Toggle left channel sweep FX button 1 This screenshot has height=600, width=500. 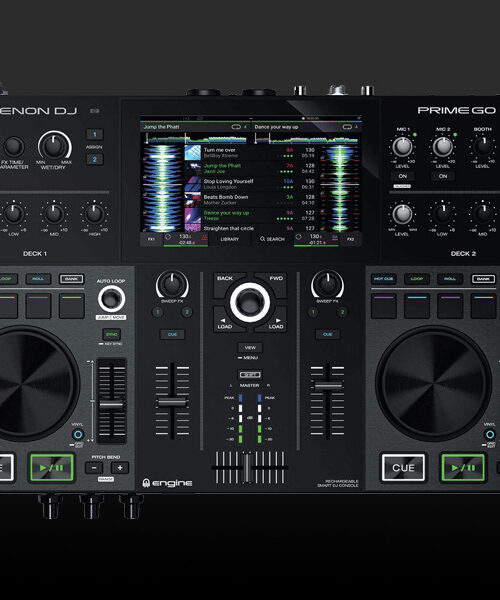pyautogui.click(x=158, y=312)
